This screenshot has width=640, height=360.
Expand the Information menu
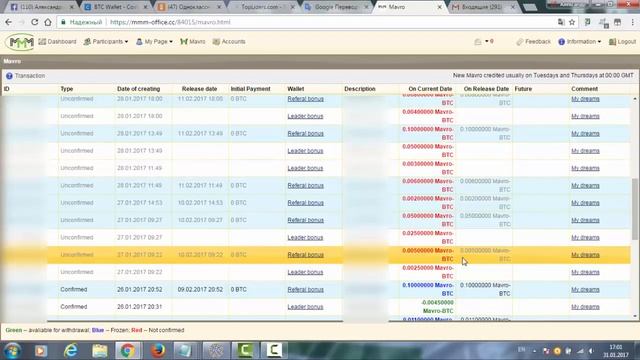pos(580,42)
